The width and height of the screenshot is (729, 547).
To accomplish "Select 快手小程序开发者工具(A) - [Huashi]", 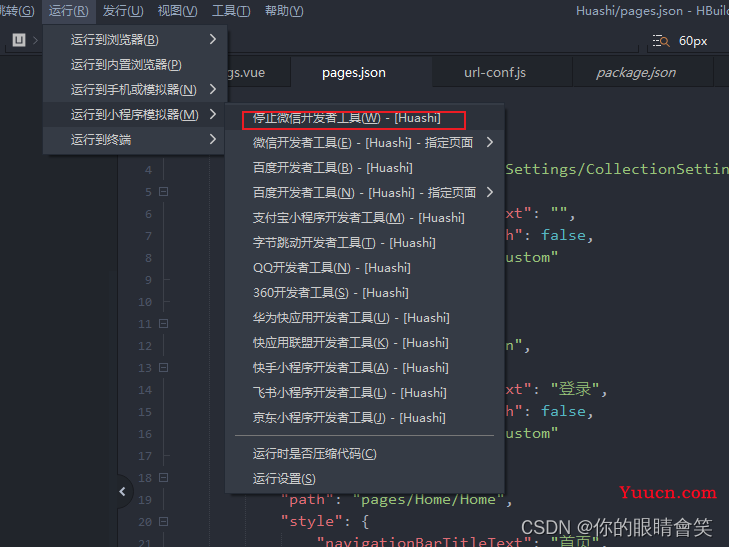I will coord(364,369).
